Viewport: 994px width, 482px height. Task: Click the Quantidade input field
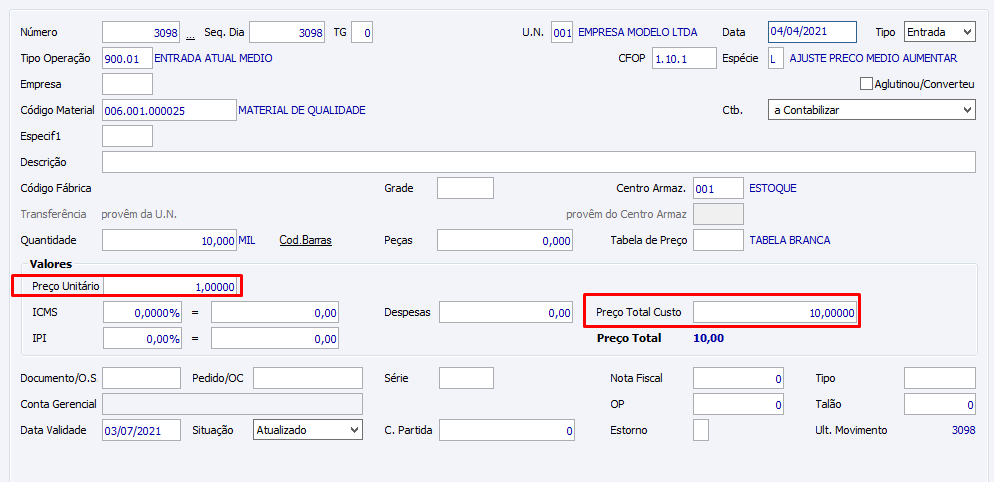(168, 240)
